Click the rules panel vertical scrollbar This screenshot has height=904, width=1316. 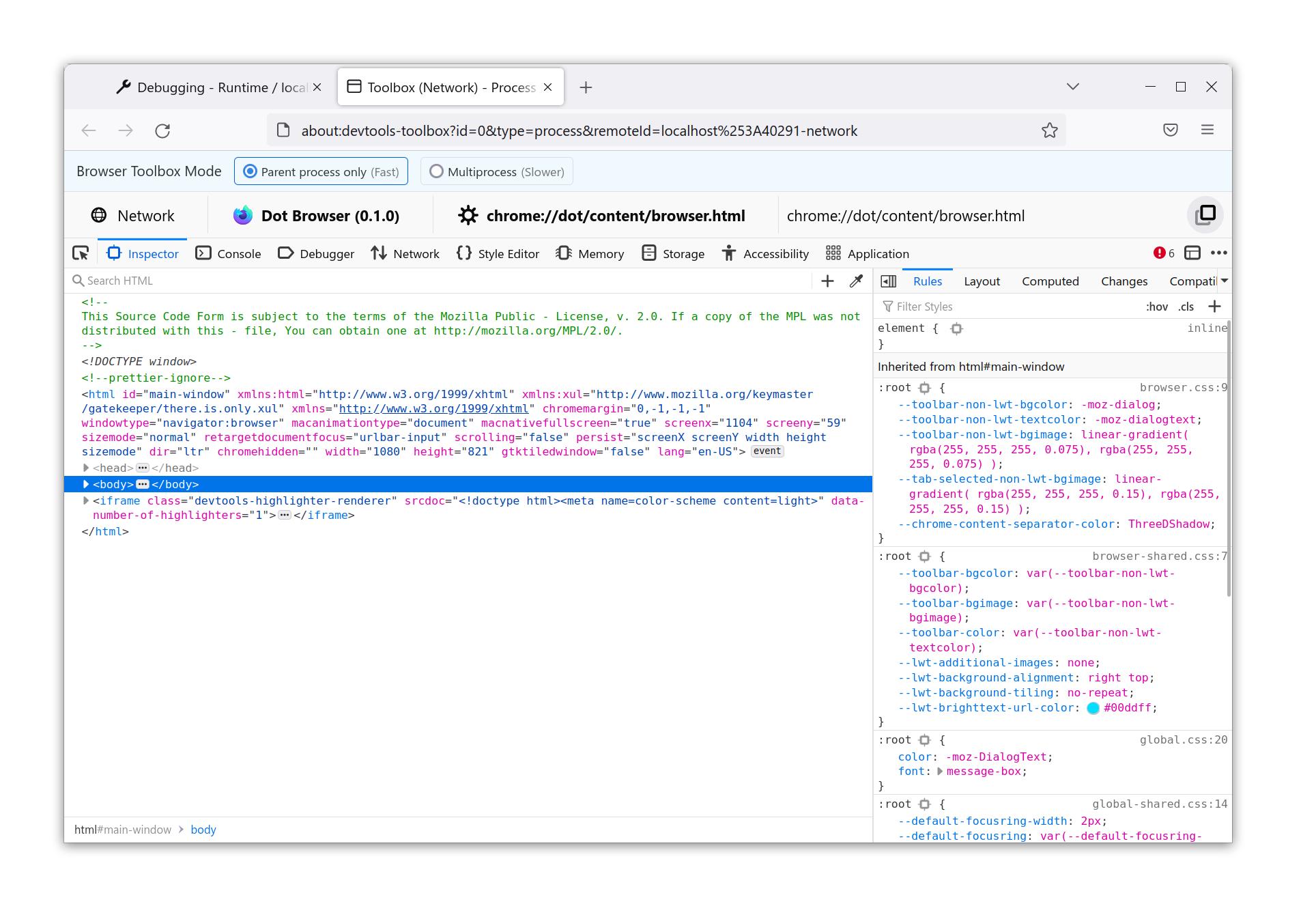(1229, 459)
